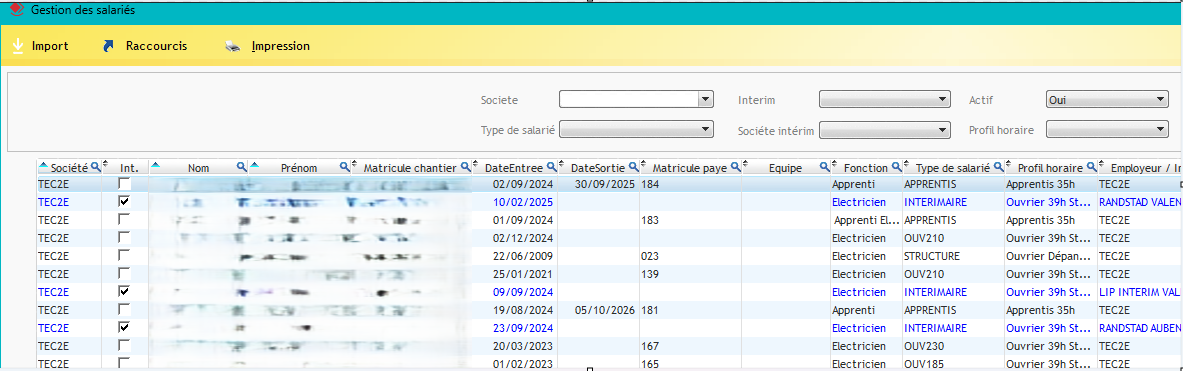Image resolution: width=1183 pixels, height=371 pixels.
Task: Click the search magnifier in DateEntree header
Action: (552, 167)
